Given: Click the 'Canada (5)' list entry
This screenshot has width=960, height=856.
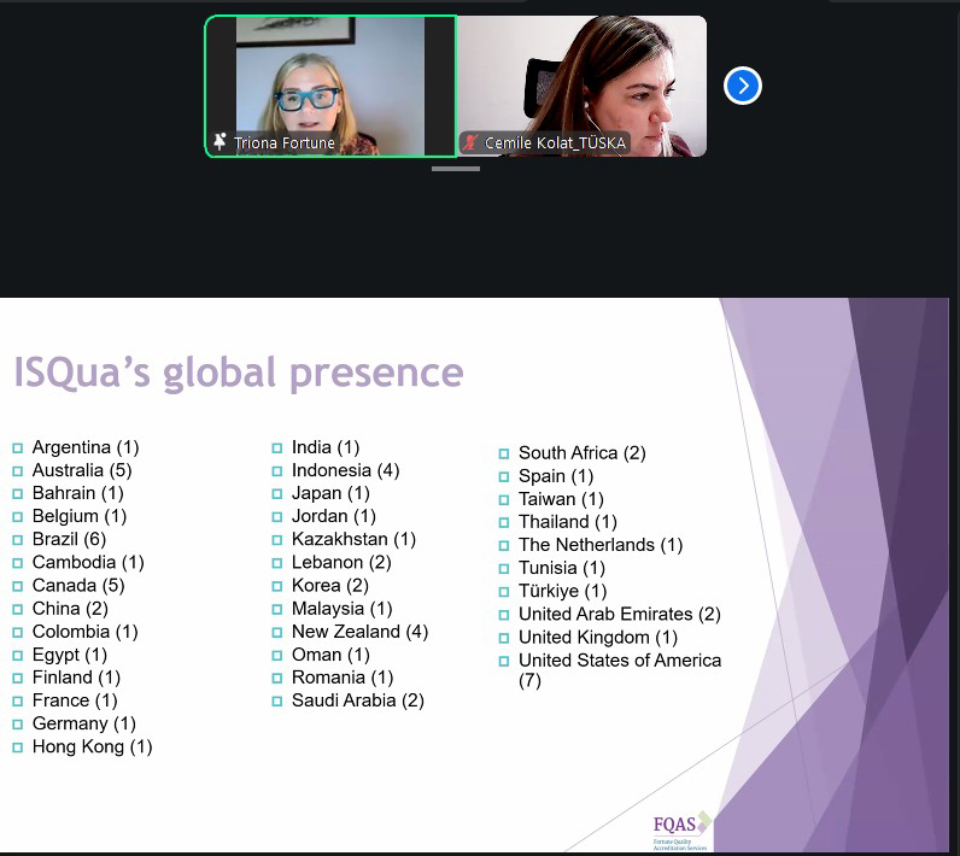Looking at the screenshot, I should coord(78,585).
